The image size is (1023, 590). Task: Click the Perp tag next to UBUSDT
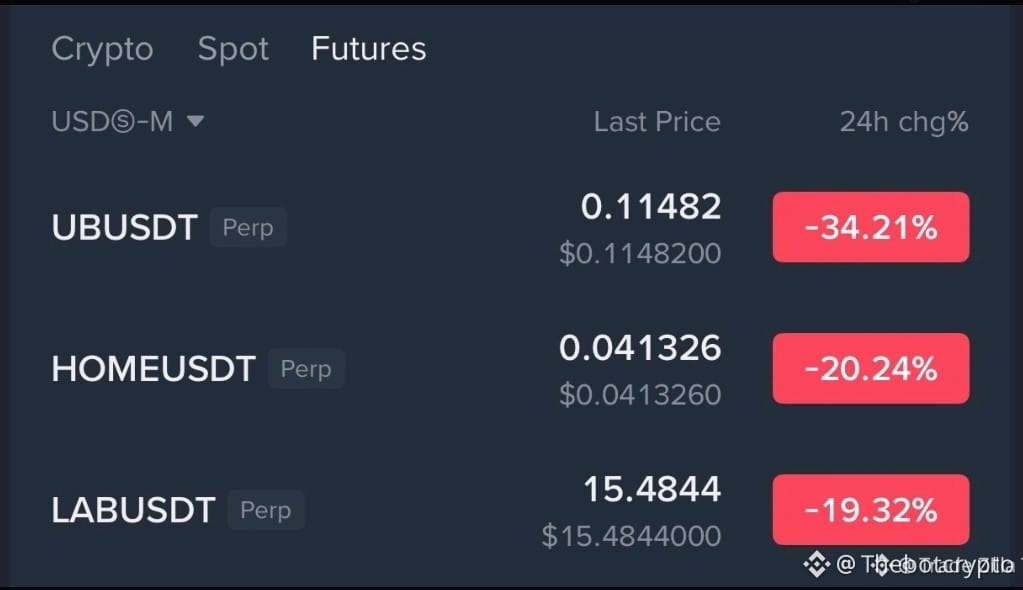coord(248,227)
